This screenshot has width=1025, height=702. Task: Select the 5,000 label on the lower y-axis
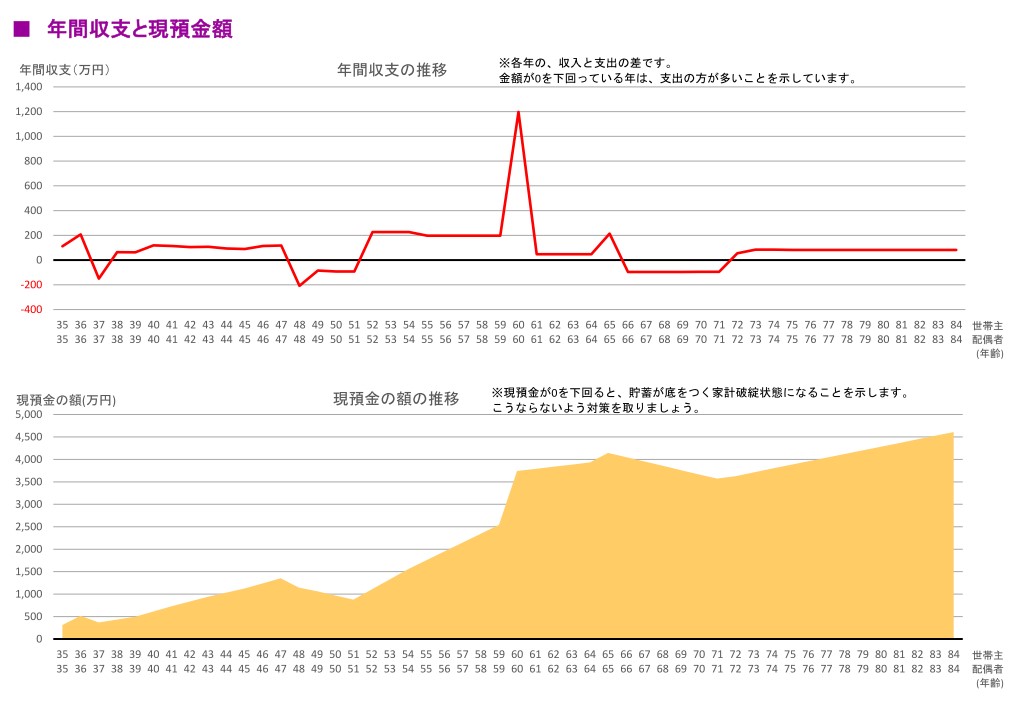click(x=30, y=414)
